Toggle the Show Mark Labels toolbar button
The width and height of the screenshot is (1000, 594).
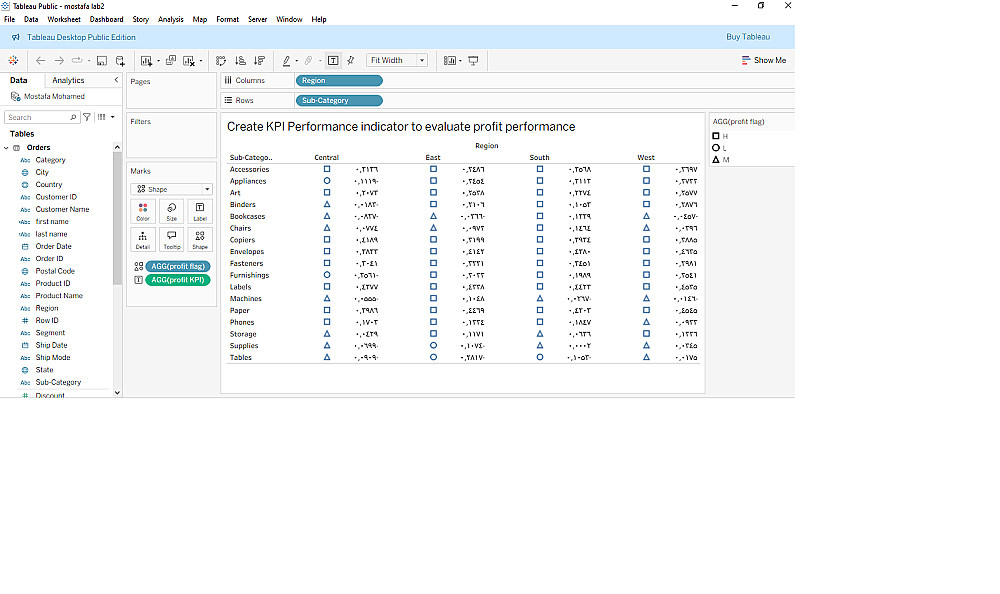pyautogui.click(x=332, y=61)
